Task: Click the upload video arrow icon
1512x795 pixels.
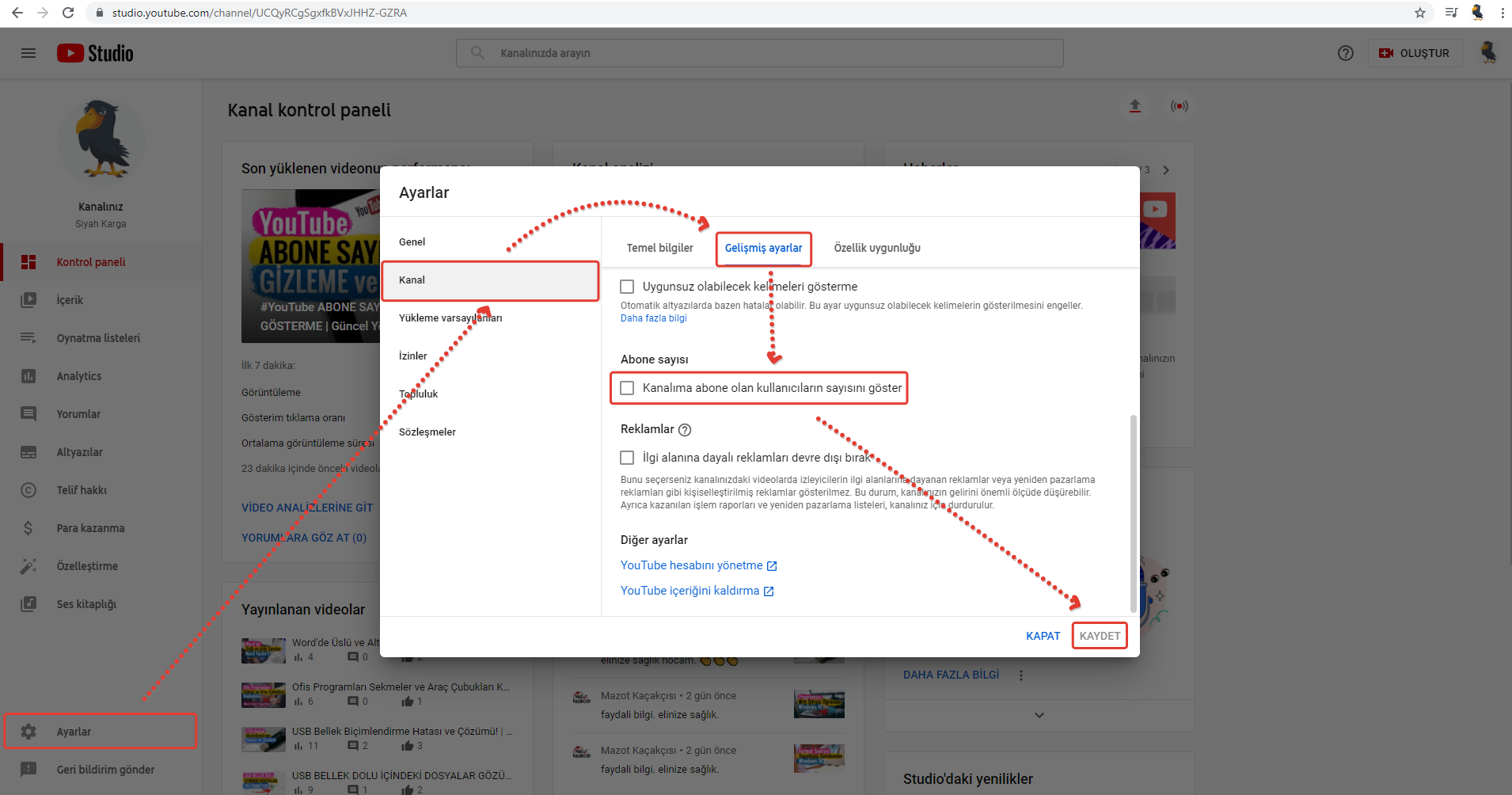Action: click(x=1135, y=106)
